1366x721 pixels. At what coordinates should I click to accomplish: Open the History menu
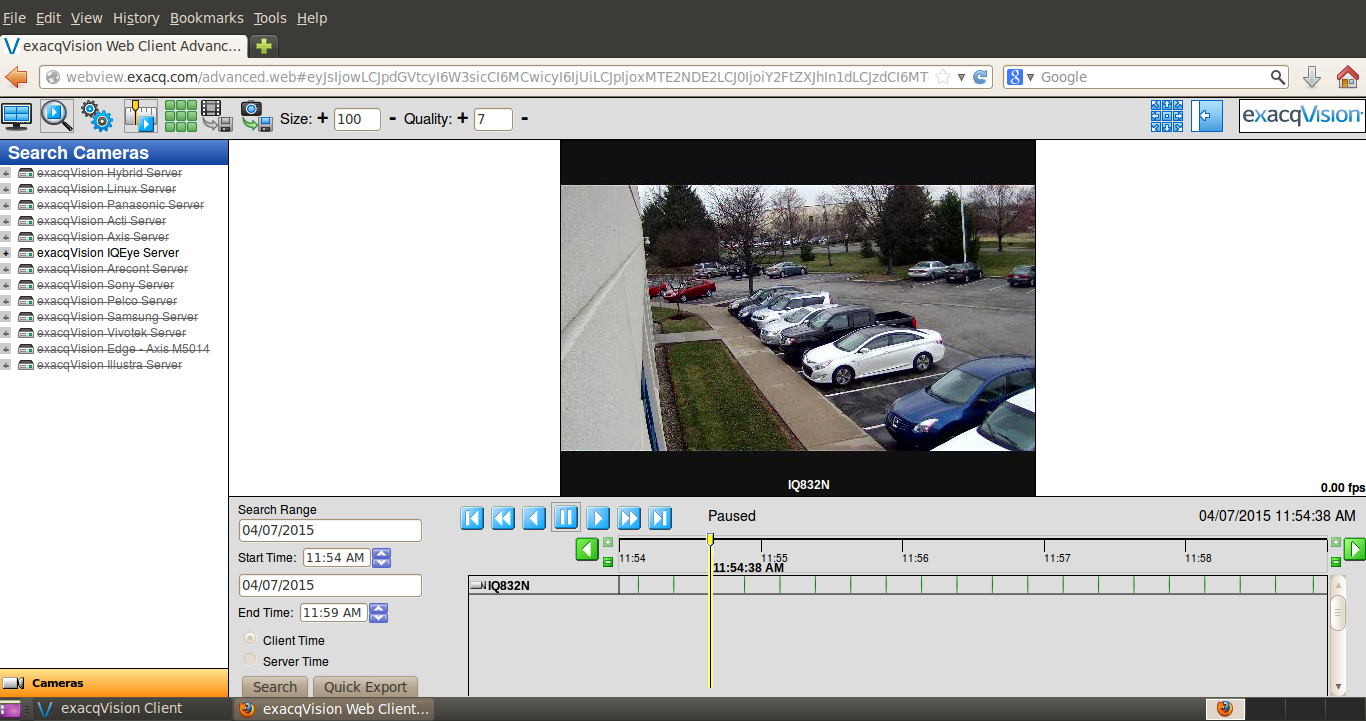(136, 18)
